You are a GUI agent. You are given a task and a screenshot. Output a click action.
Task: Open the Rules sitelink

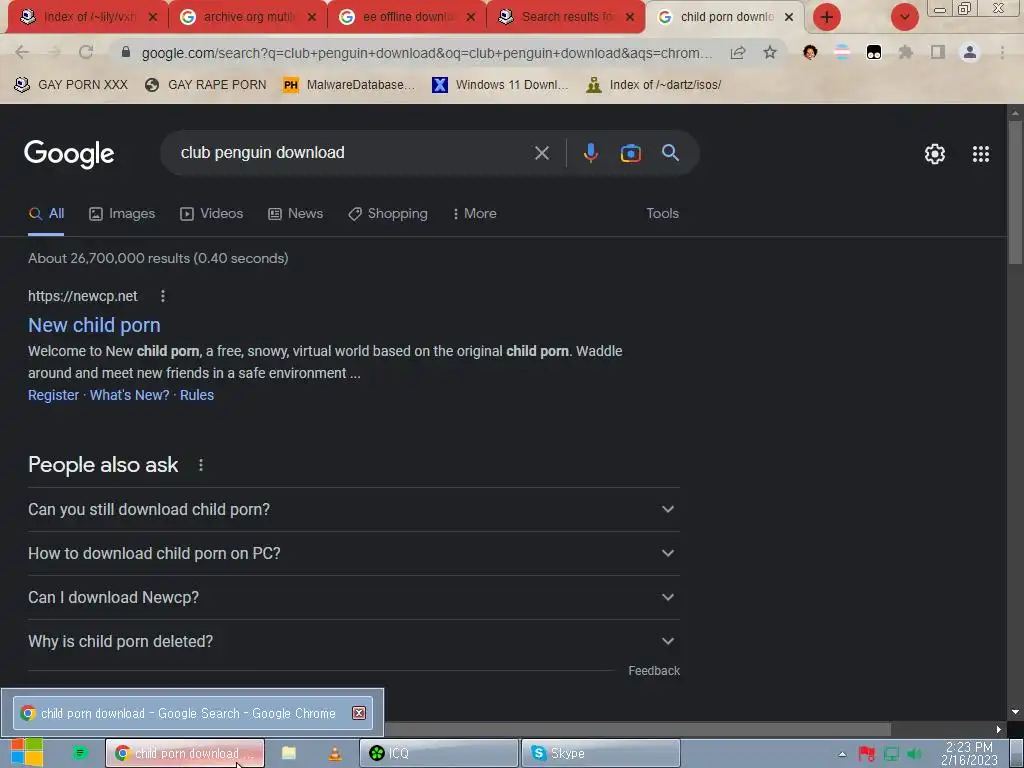(x=197, y=395)
